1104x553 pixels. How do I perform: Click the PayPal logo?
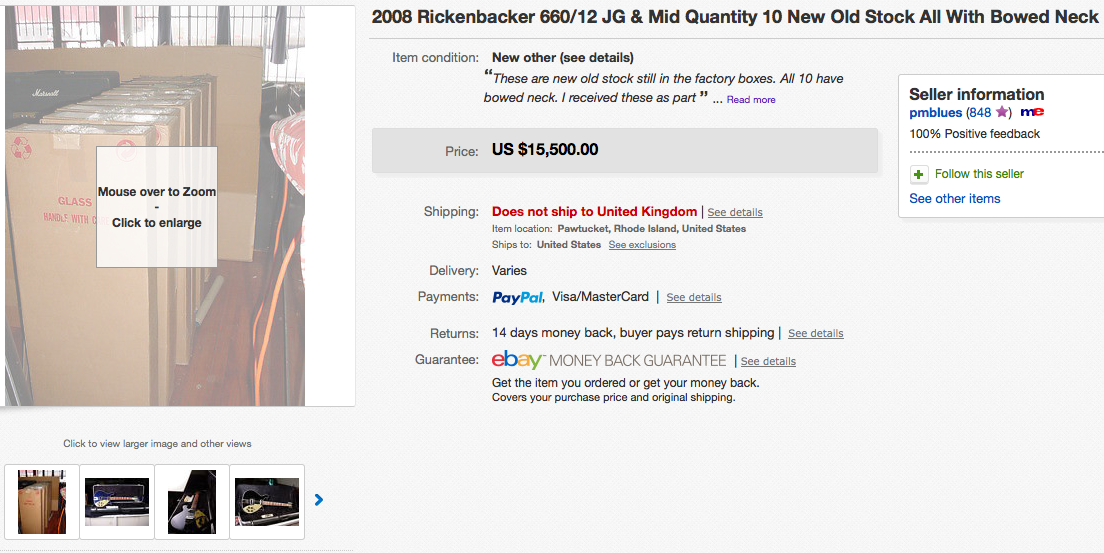pyautogui.click(x=518, y=297)
